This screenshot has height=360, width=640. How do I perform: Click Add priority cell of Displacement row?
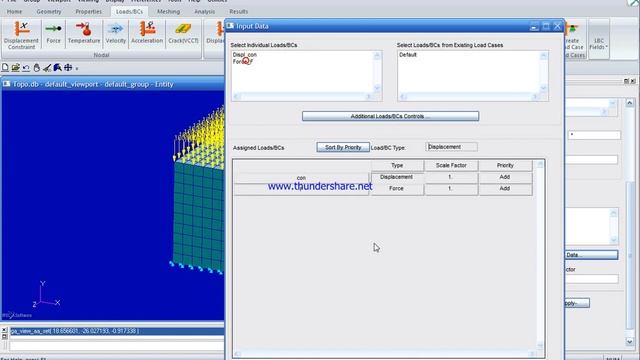[x=505, y=177]
